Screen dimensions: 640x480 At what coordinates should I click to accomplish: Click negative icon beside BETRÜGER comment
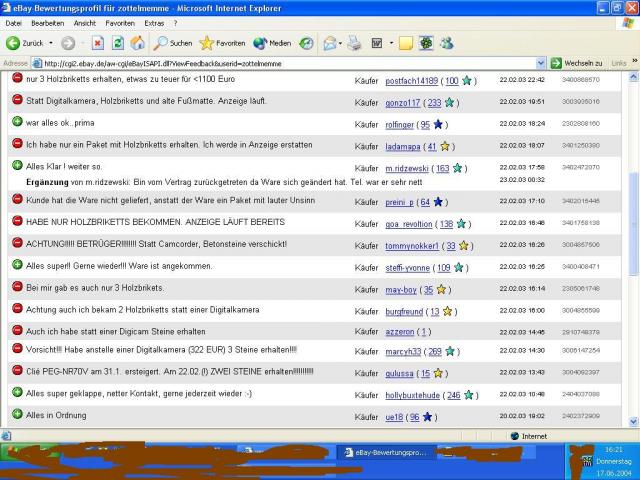tap(17, 242)
